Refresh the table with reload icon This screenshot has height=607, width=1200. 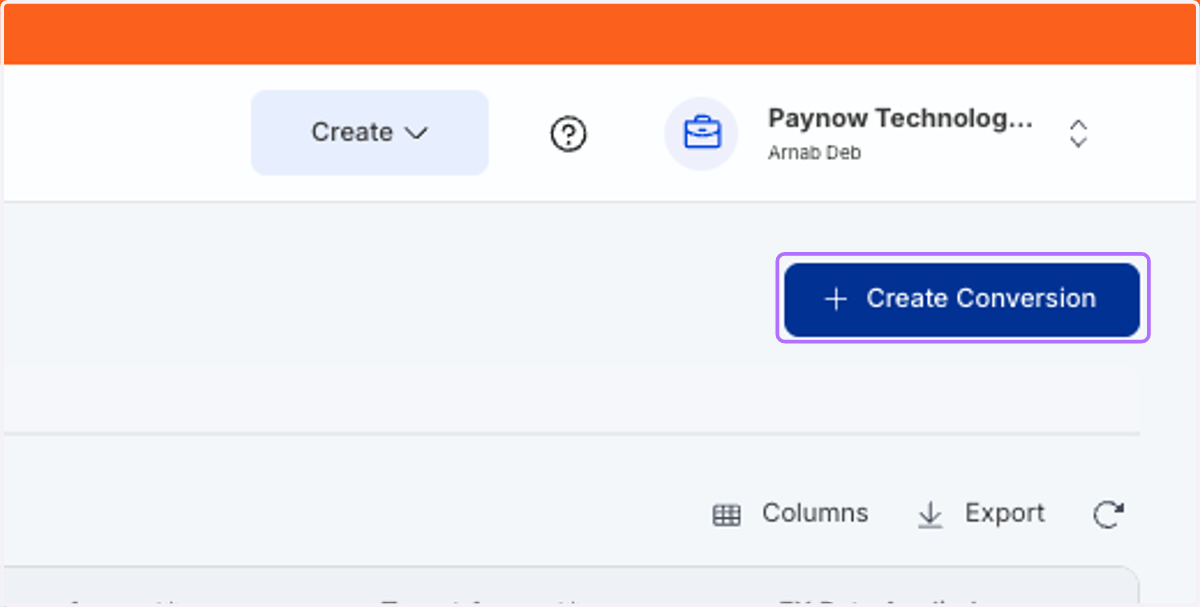1108,514
